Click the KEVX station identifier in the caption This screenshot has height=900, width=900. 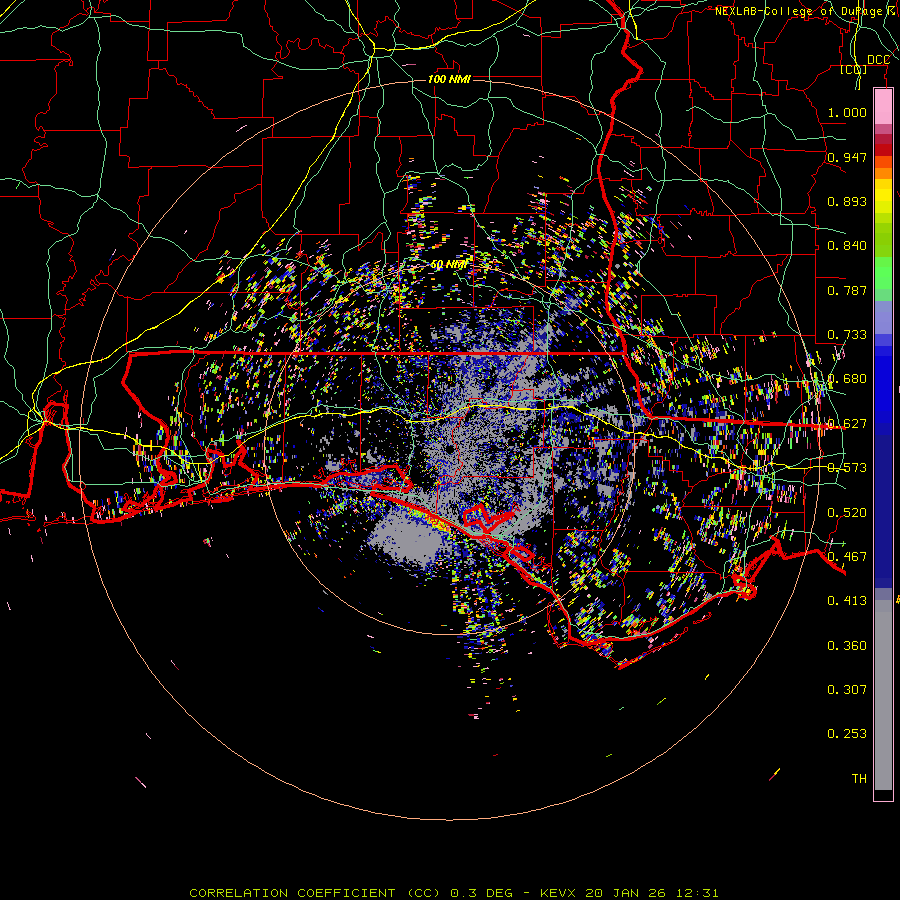pos(560,893)
